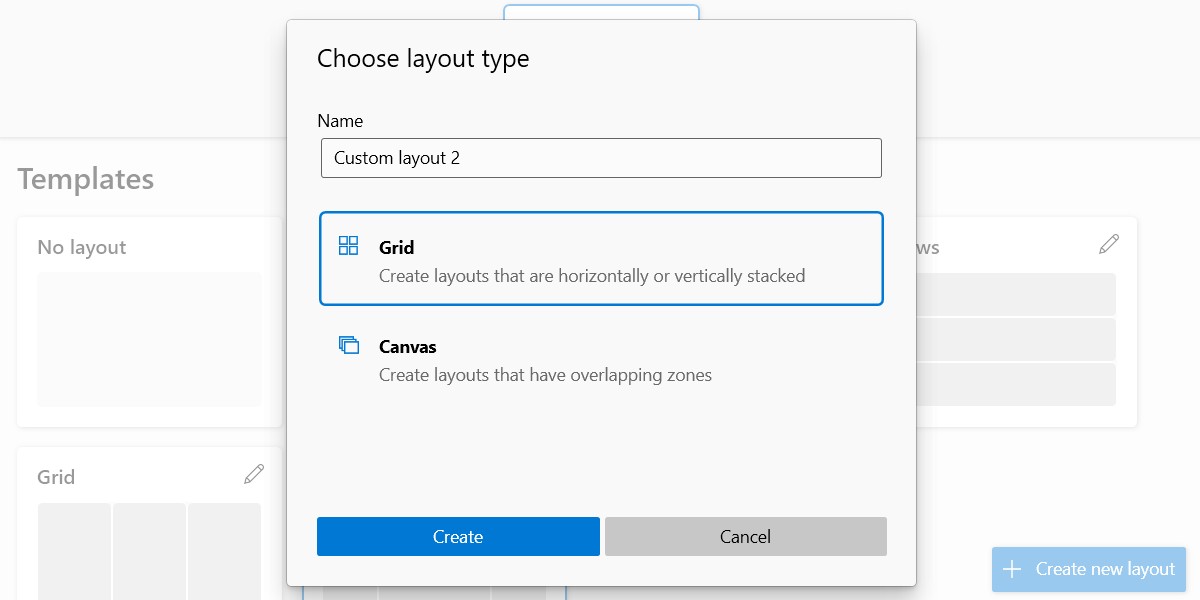This screenshot has width=1200, height=600.
Task: Focus the layout Name input field
Action: coord(601,158)
